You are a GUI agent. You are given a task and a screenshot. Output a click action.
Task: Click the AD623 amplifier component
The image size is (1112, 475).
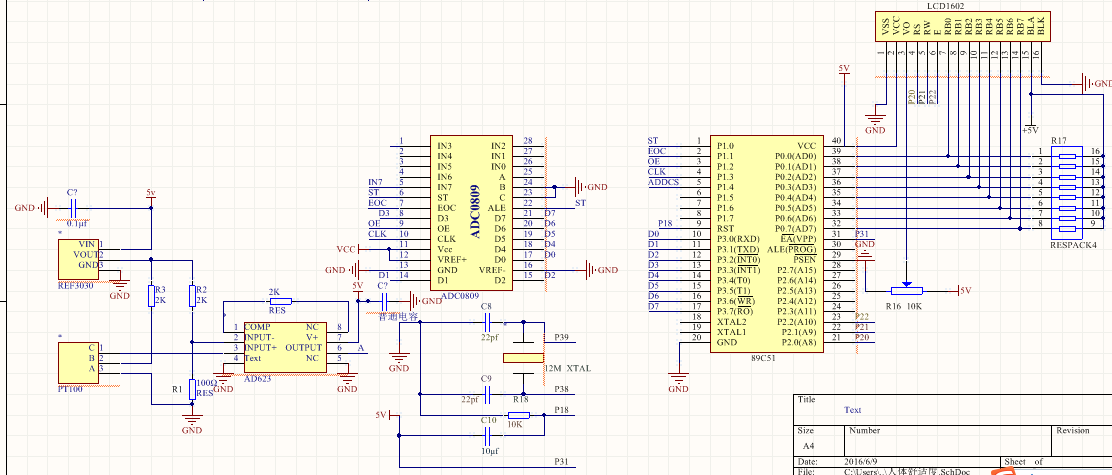[281, 343]
